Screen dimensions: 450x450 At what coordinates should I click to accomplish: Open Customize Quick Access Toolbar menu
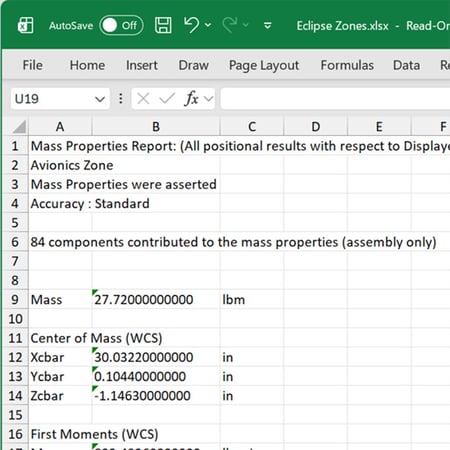tap(267, 25)
